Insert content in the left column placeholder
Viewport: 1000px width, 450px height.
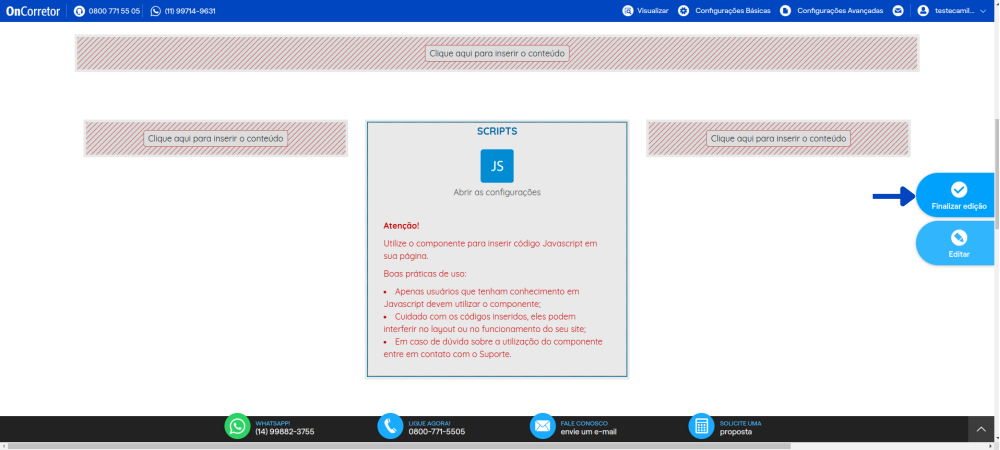pos(216,139)
